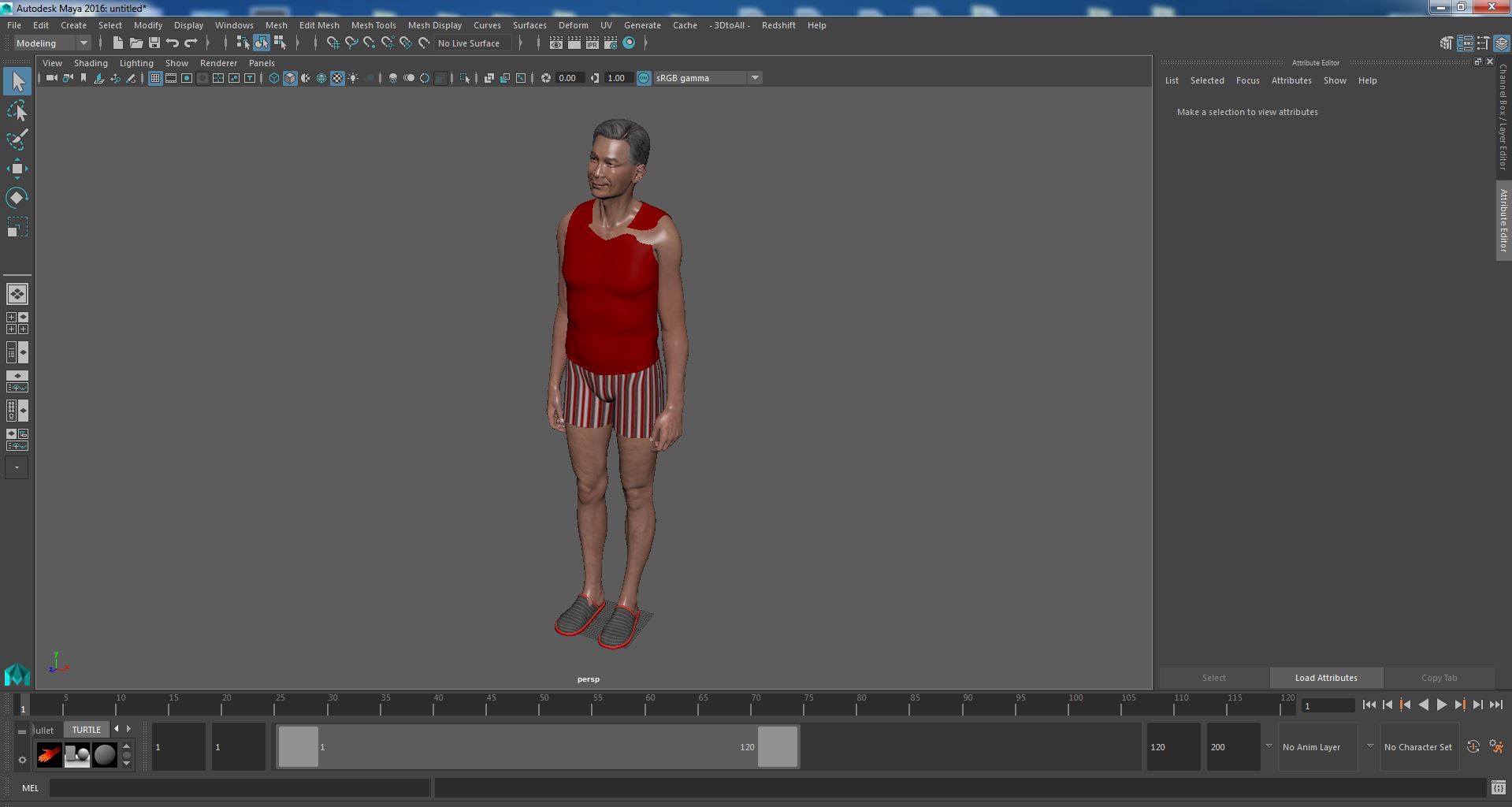Open the sRGB gamma view transform dropdown
This screenshot has width=1512, height=807.
708,78
